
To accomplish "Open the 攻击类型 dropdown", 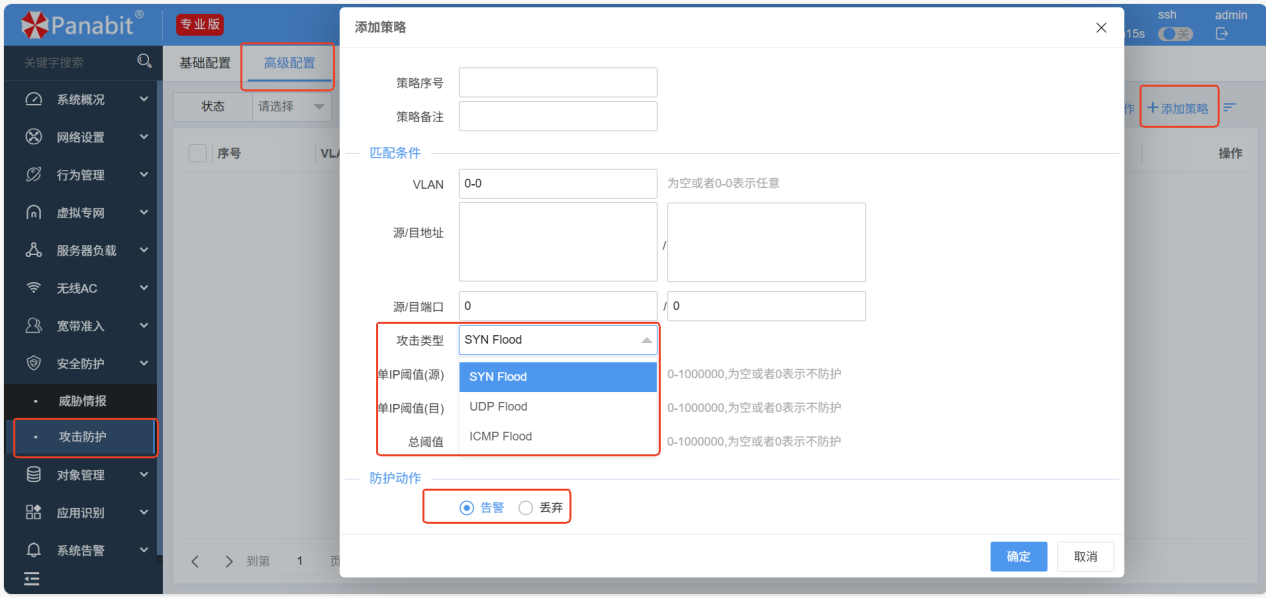I will coord(558,340).
